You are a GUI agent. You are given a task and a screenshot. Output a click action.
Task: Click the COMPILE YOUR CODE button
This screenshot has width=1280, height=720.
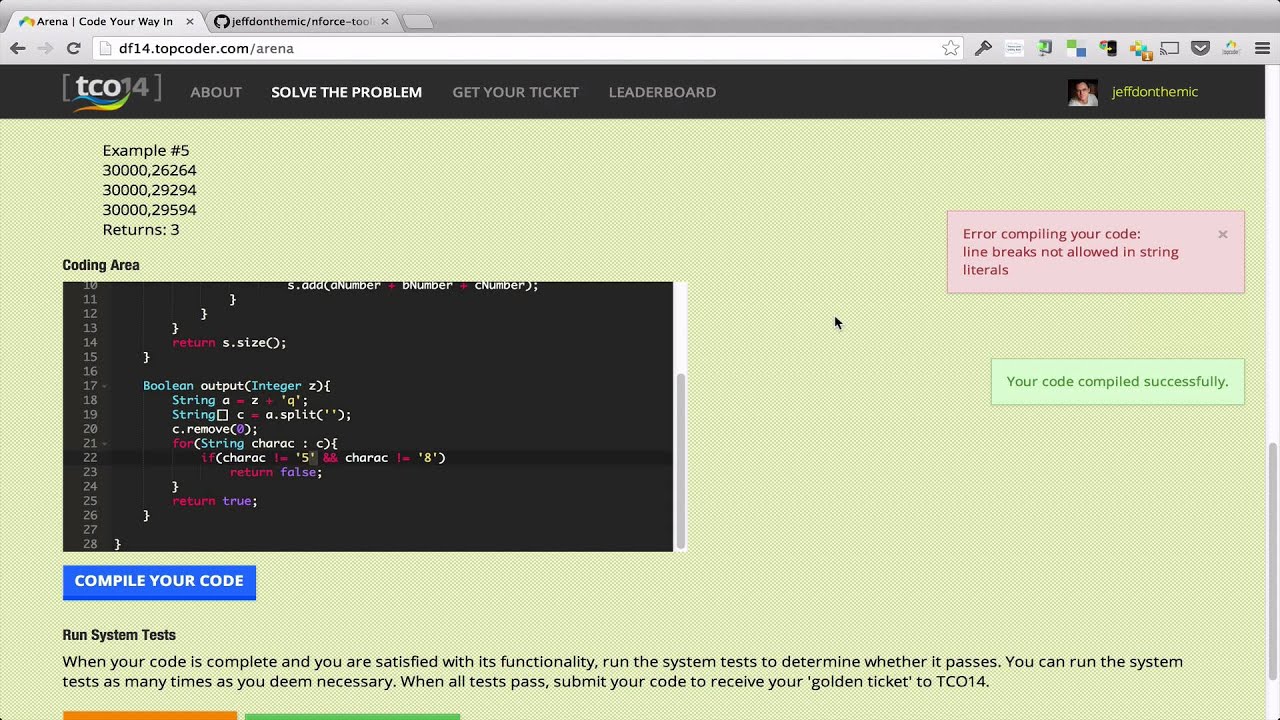pyautogui.click(x=159, y=582)
